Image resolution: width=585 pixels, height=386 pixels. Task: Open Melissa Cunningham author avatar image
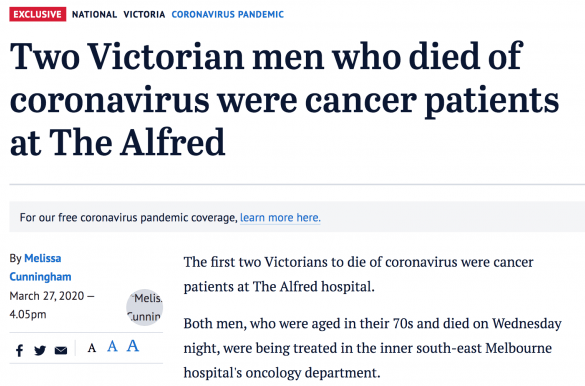pyautogui.click(x=144, y=307)
